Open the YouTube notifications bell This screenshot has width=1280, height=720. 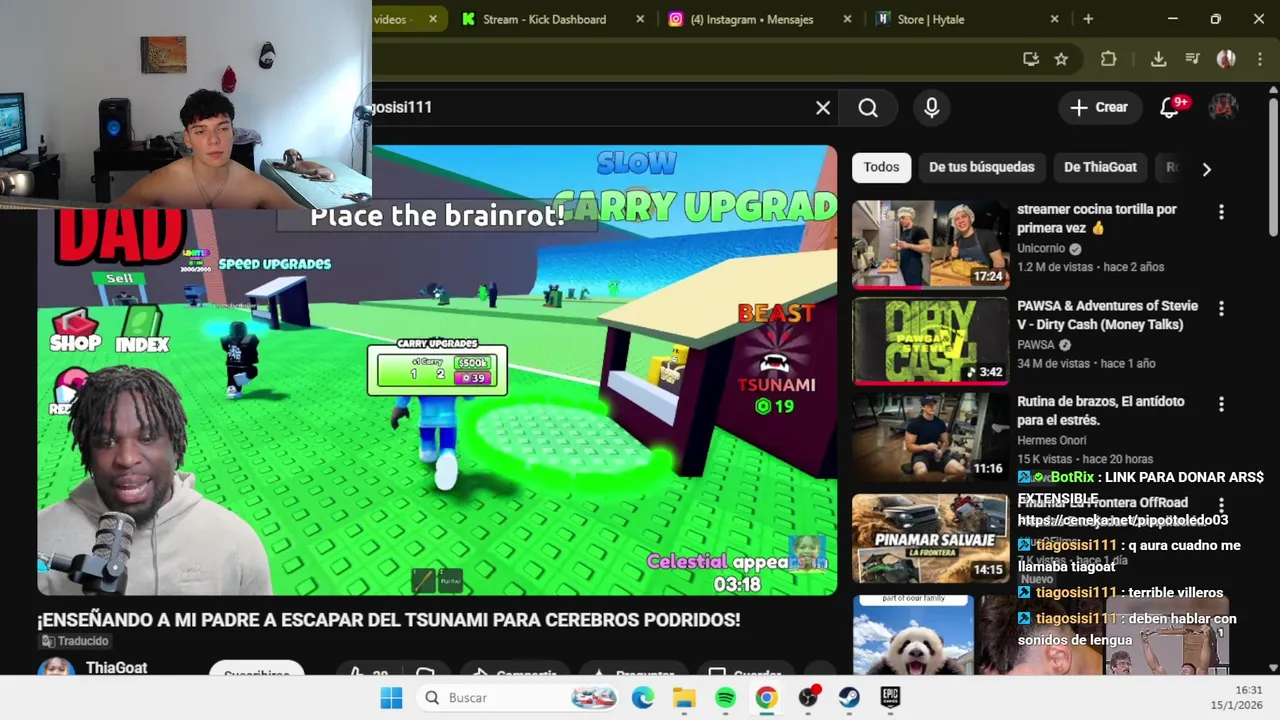point(1169,108)
